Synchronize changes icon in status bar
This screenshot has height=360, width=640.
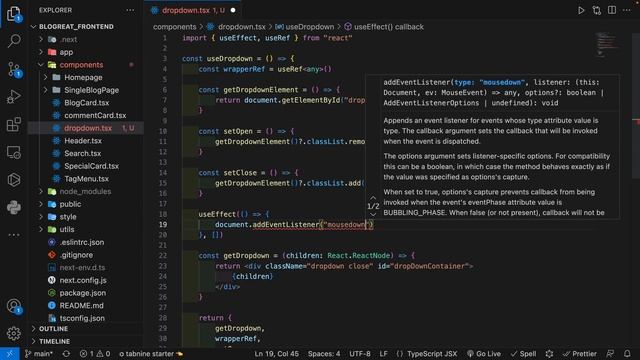point(66,354)
